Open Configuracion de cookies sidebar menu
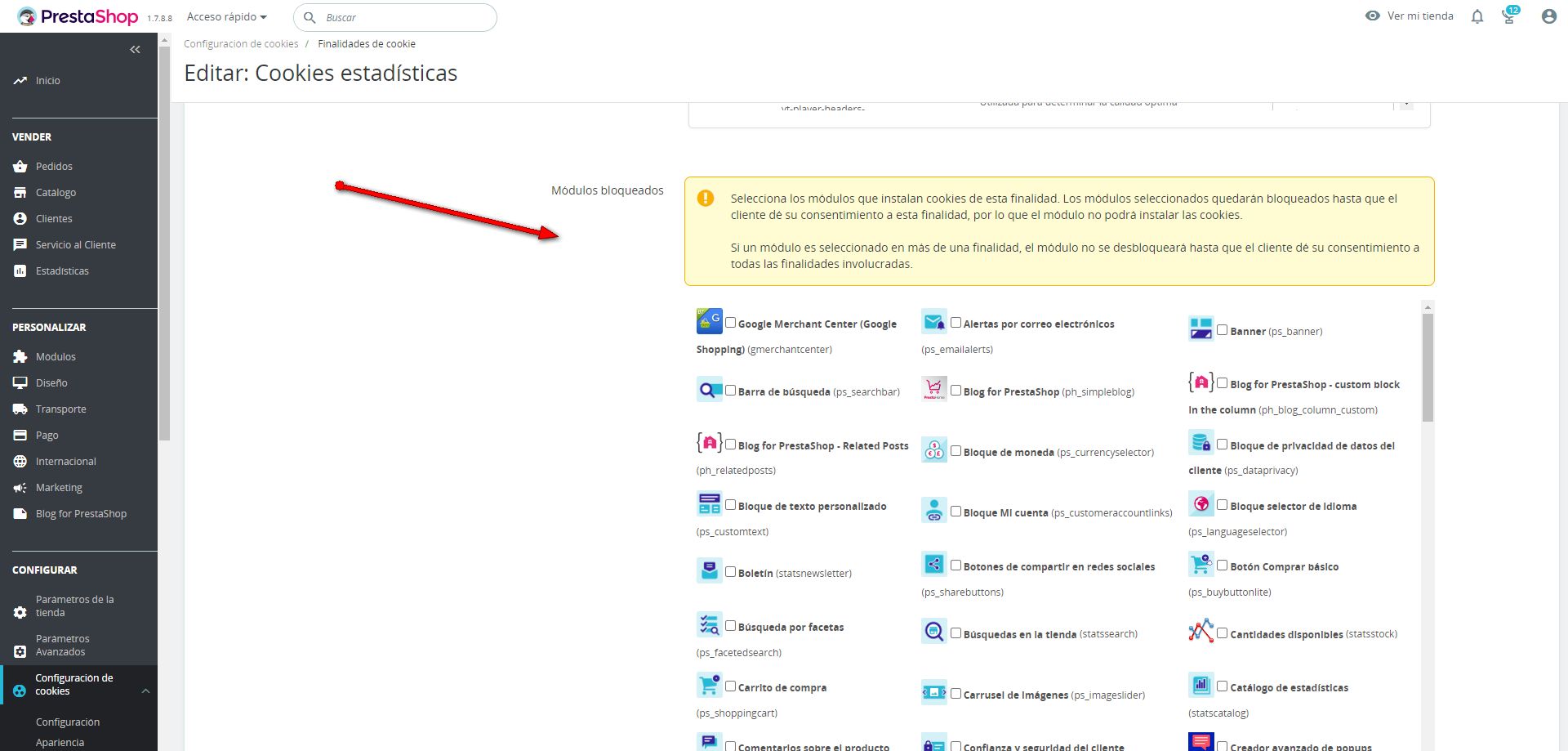Image resolution: width=1568 pixels, height=751 pixels. [74, 685]
